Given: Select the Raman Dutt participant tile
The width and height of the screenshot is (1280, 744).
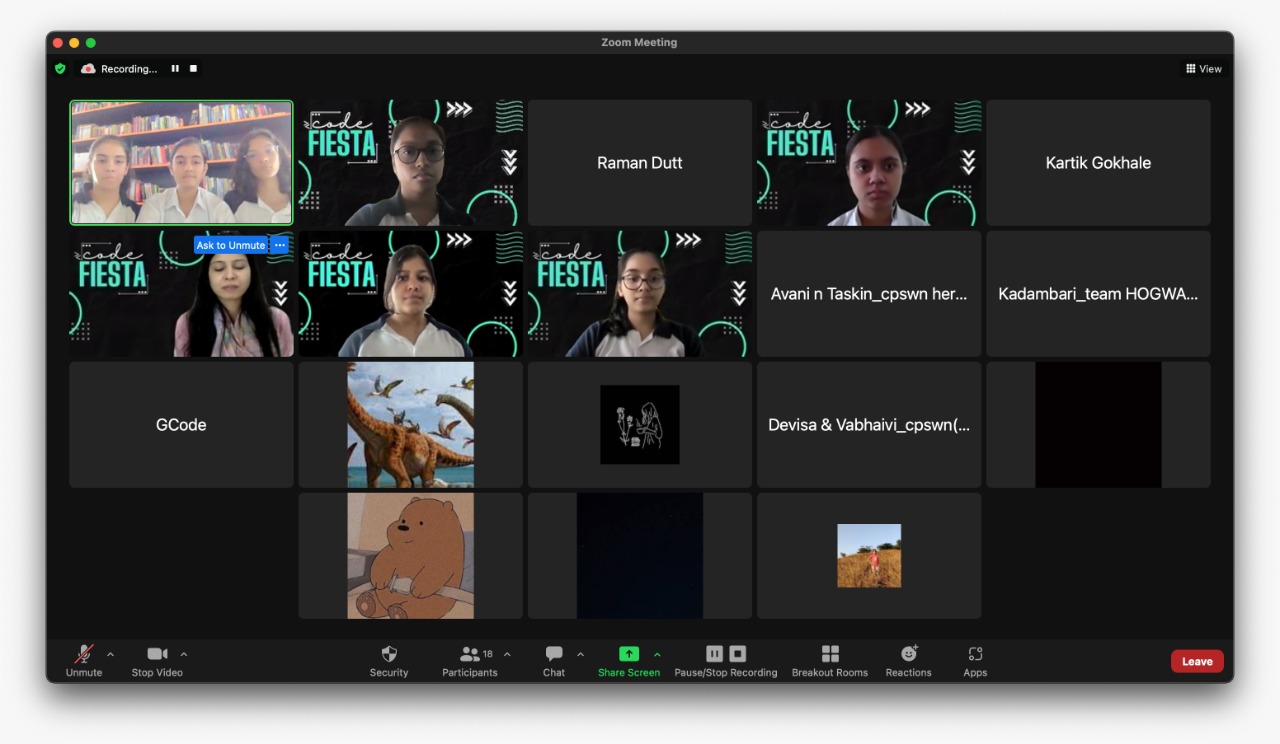Looking at the screenshot, I should 640,163.
